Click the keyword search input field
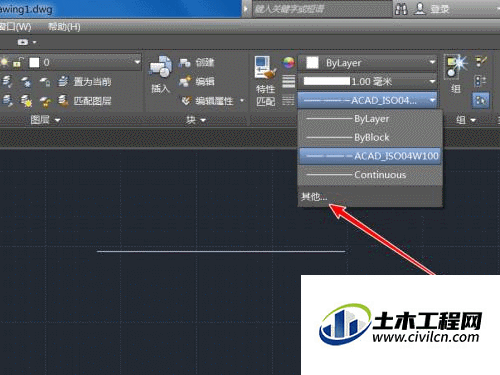The image size is (500, 375). 322,9
